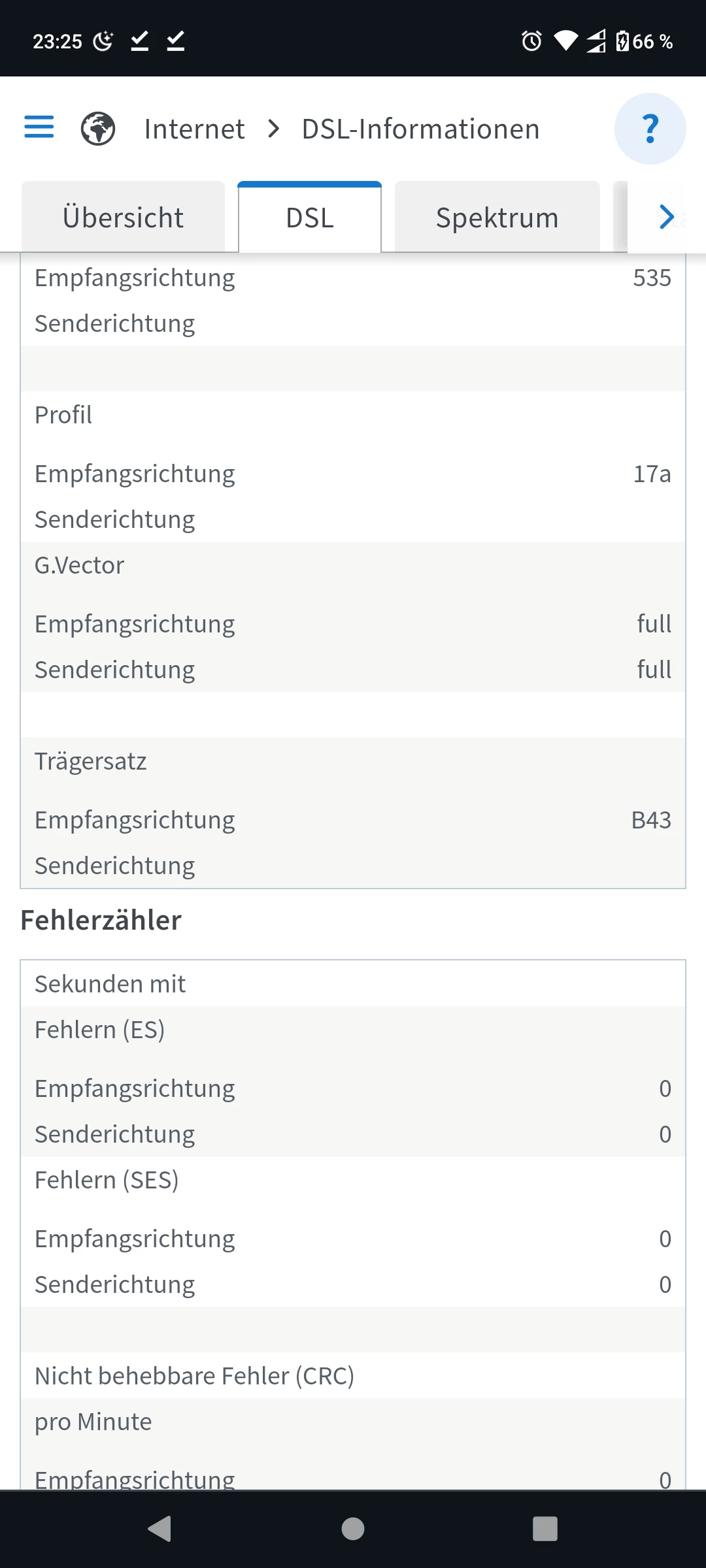Tap the Wi-Fi signal status icon
This screenshot has height=1568, width=706.
click(x=565, y=41)
